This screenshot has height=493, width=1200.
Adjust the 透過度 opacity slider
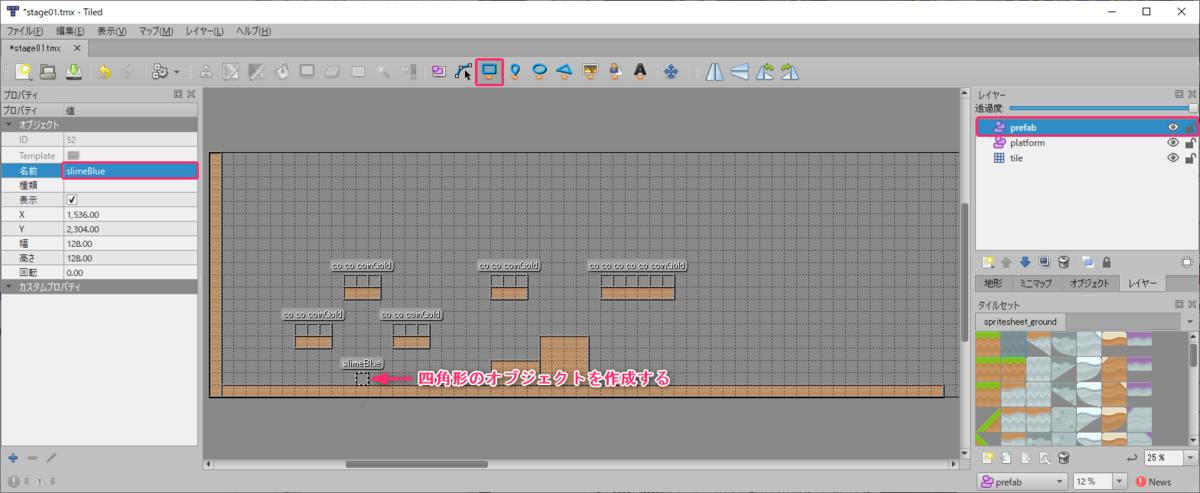coord(1103,107)
